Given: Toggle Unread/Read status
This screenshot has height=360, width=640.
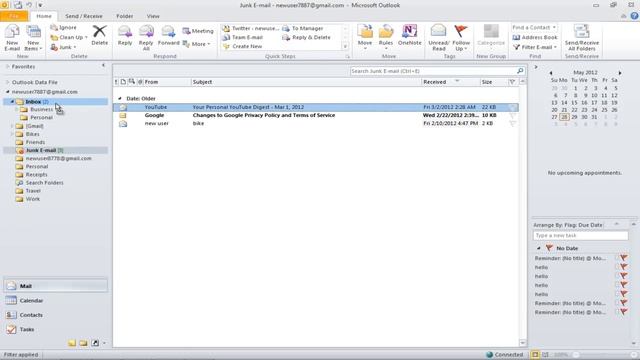Looking at the screenshot, I should [x=439, y=38].
